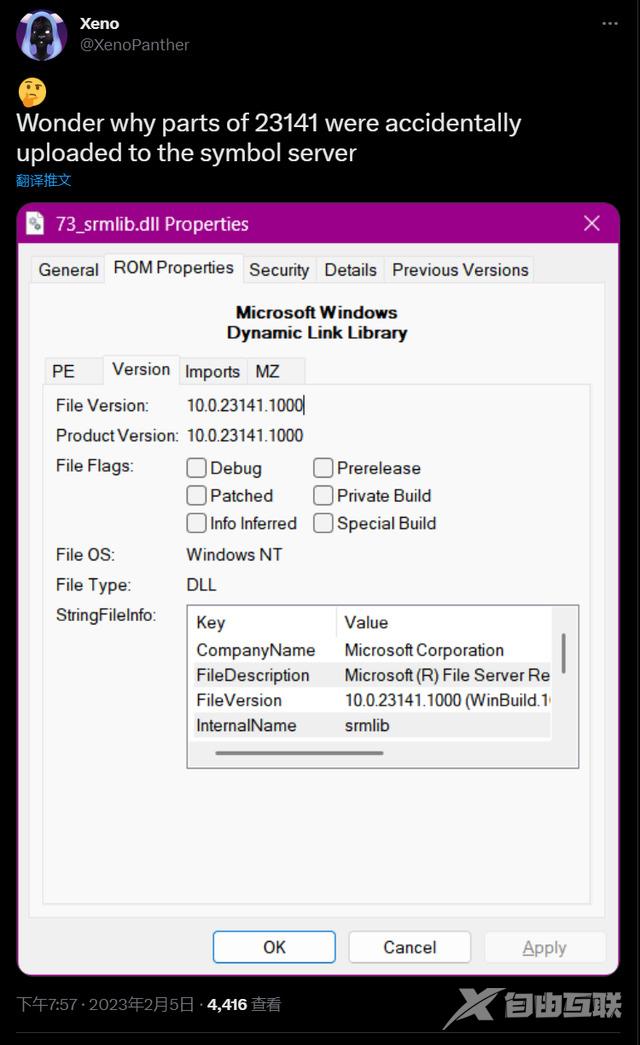Select the InternalName row
Viewport: 640px width, 1045px height.
(x=371, y=726)
